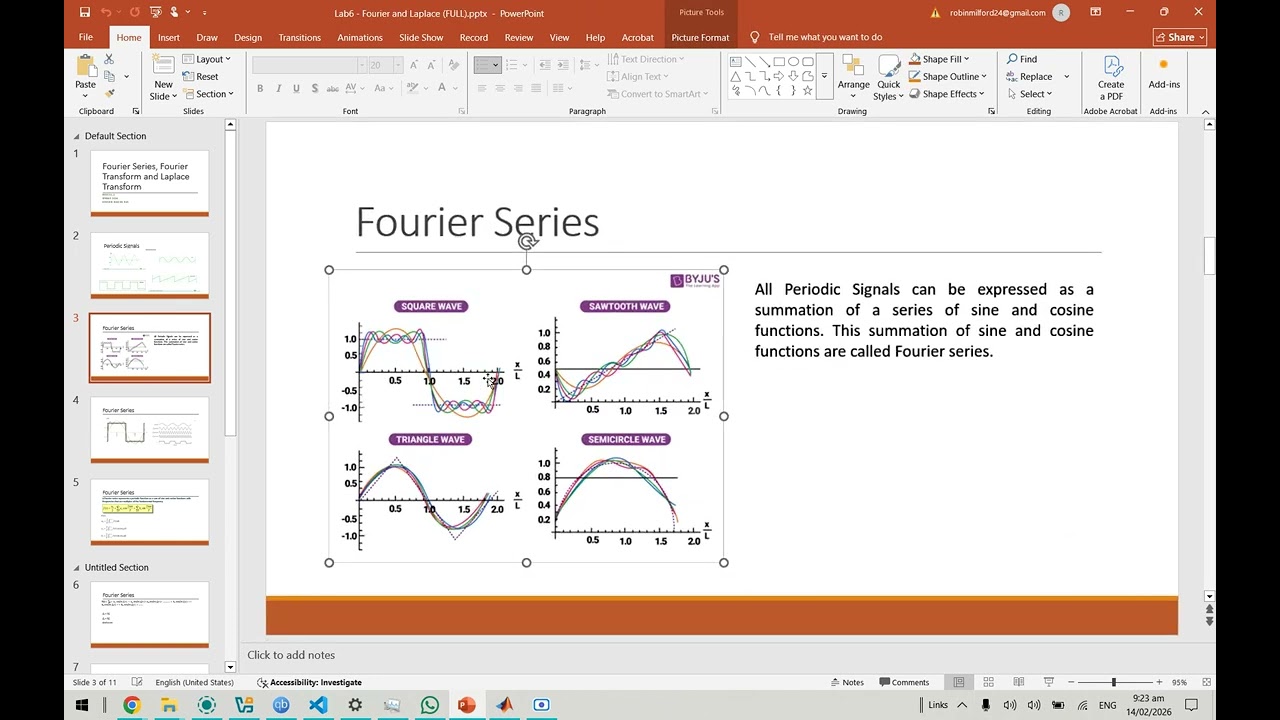Expand the shapes gallery More arrow
This screenshot has height=720, width=1280.
(x=824, y=76)
